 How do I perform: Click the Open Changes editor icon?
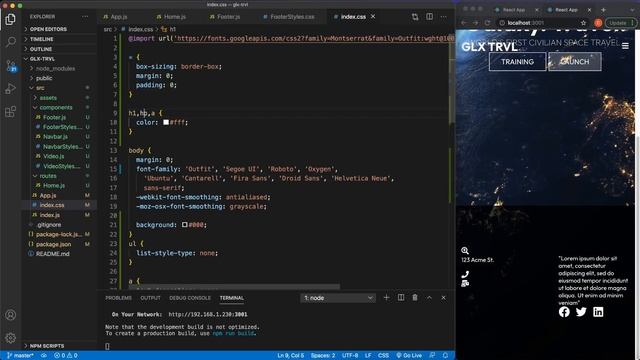[415, 17]
